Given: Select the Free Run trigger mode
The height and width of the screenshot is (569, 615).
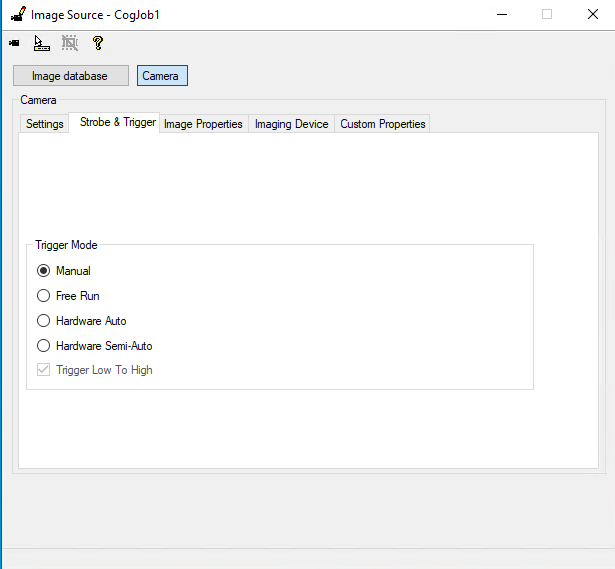Looking at the screenshot, I should (x=43, y=296).
